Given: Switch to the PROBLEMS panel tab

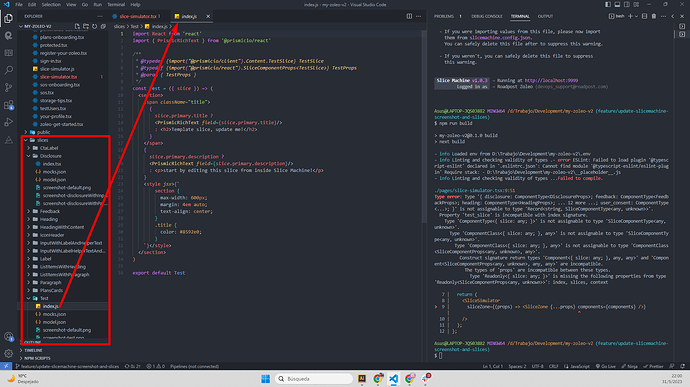Looking at the screenshot, I should click(x=444, y=16).
